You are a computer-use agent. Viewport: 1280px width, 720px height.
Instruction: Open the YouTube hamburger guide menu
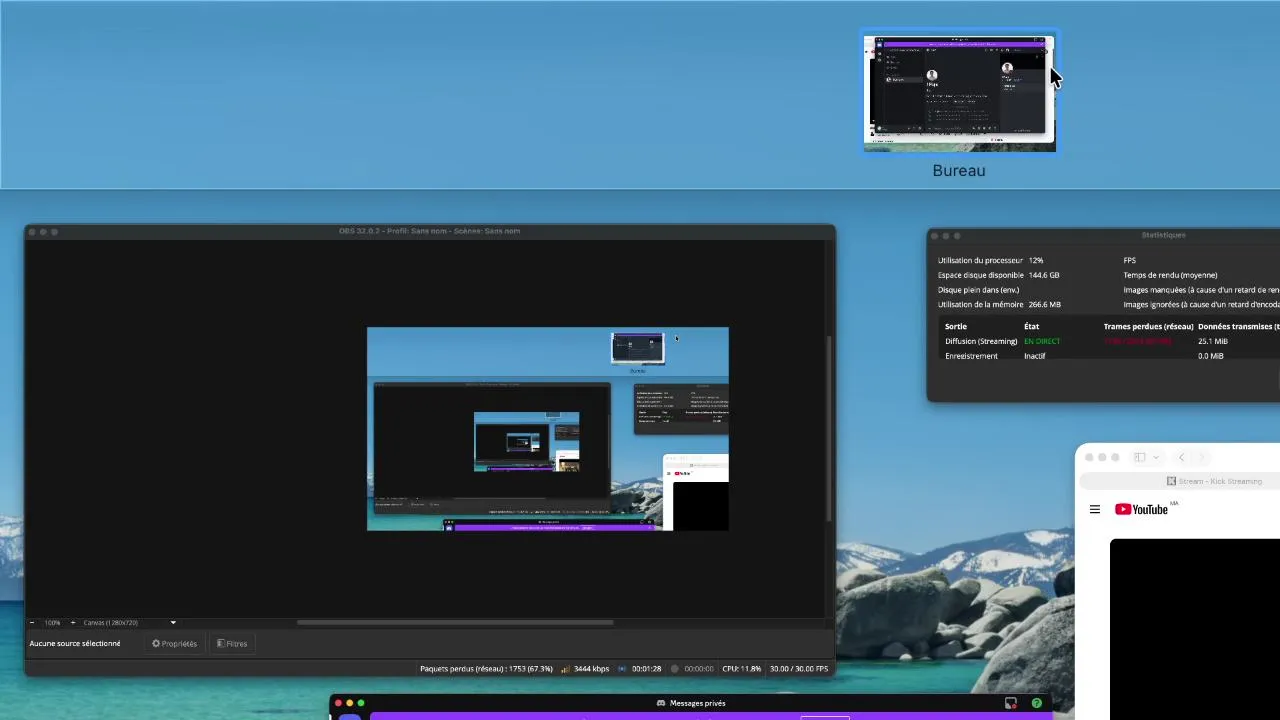pyautogui.click(x=1095, y=509)
